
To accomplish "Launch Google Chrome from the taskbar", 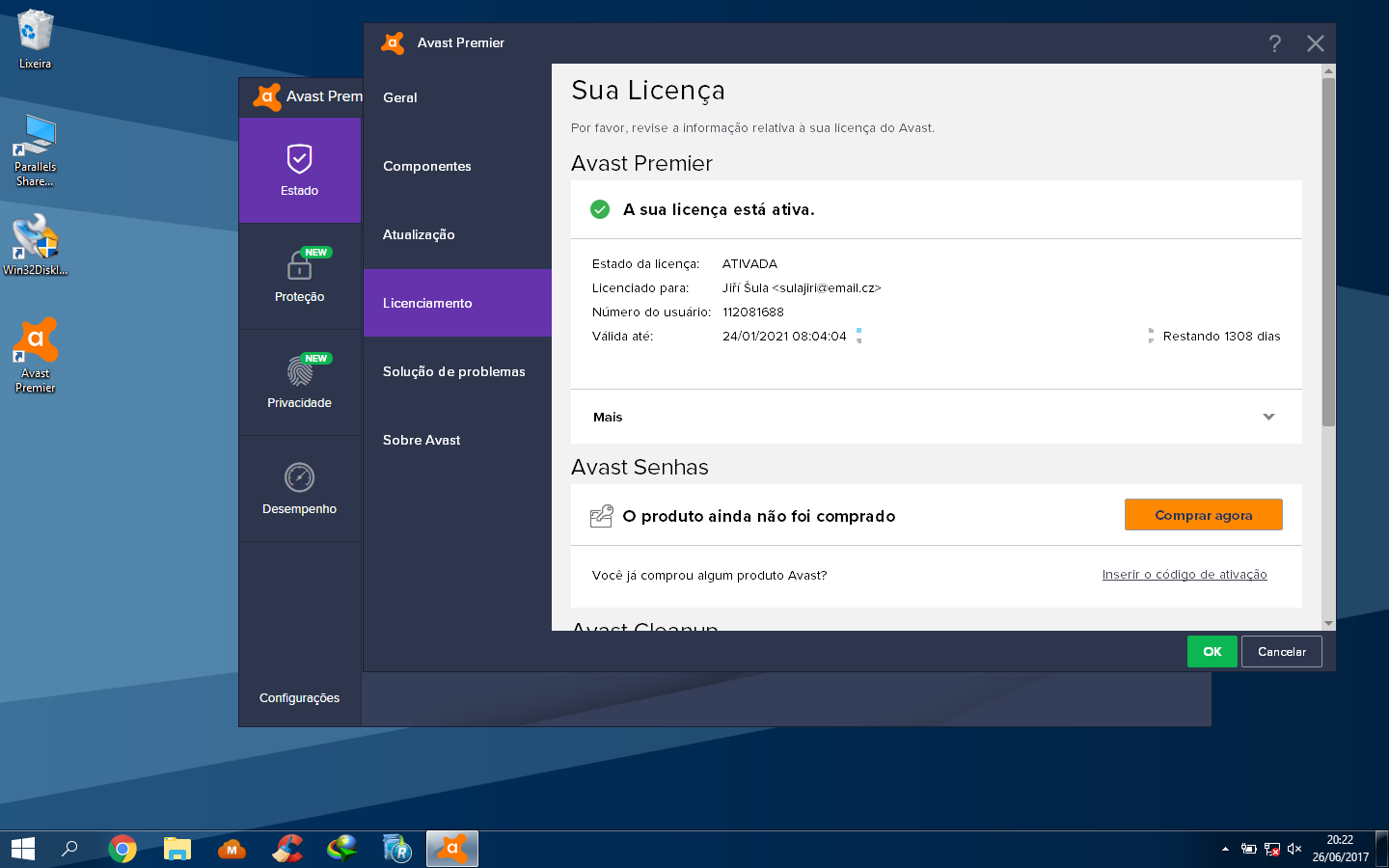I will point(123,849).
